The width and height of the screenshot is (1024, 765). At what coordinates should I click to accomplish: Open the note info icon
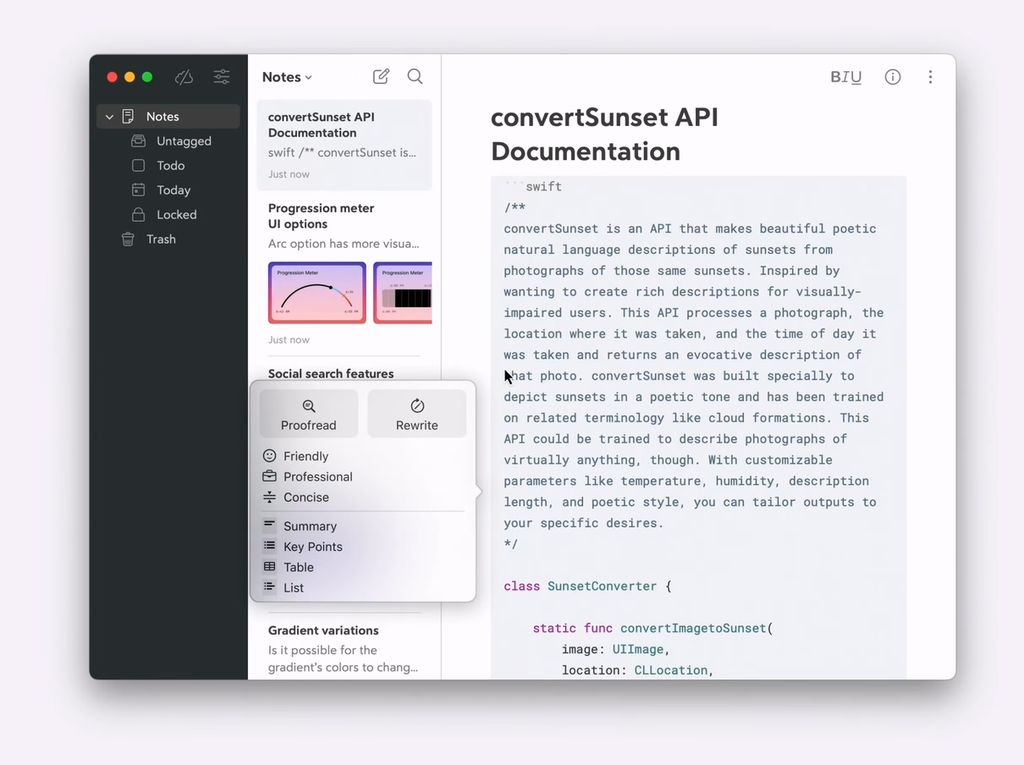[893, 77]
